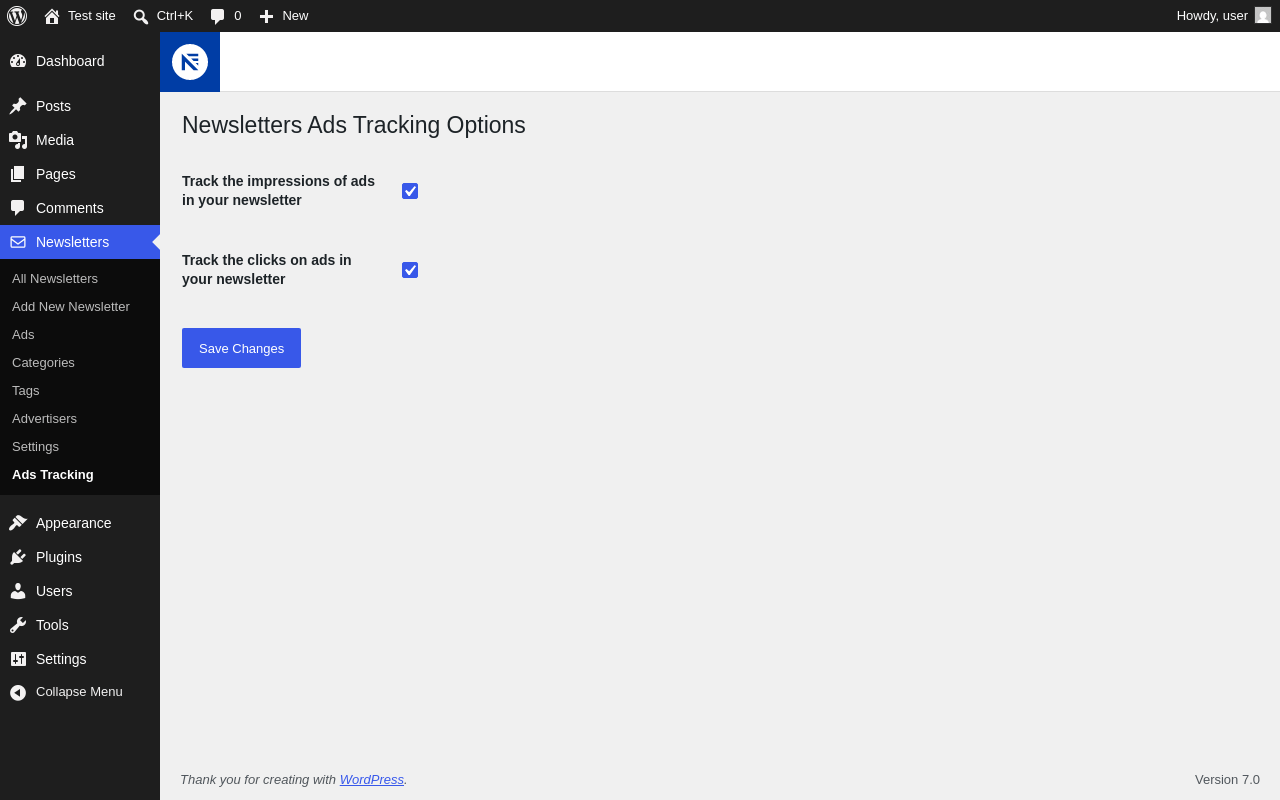Click the Newsletter plugin logo

tap(190, 62)
